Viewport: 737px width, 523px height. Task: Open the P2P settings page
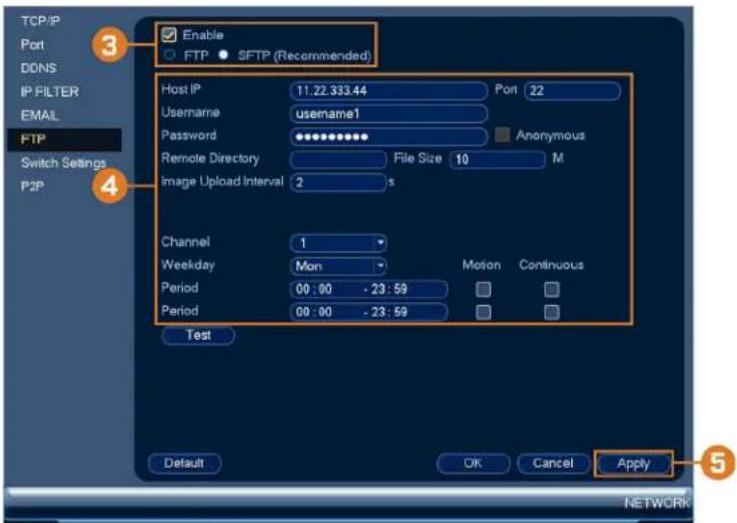(x=32, y=187)
